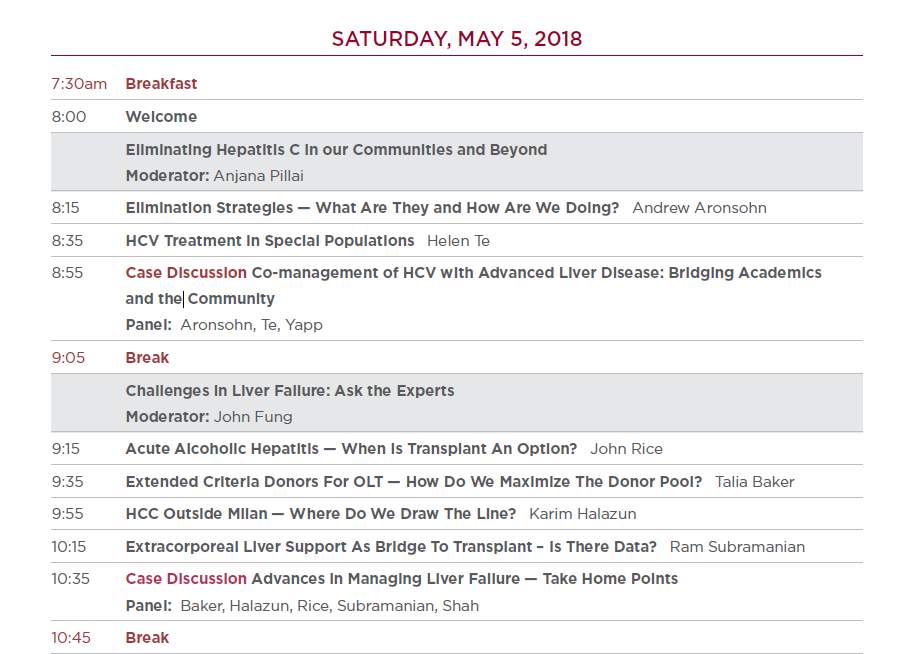Click the panel list Aronsohn, Te, Yapp
Viewport: 911px width, 654px height.
click(x=251, y=325)
